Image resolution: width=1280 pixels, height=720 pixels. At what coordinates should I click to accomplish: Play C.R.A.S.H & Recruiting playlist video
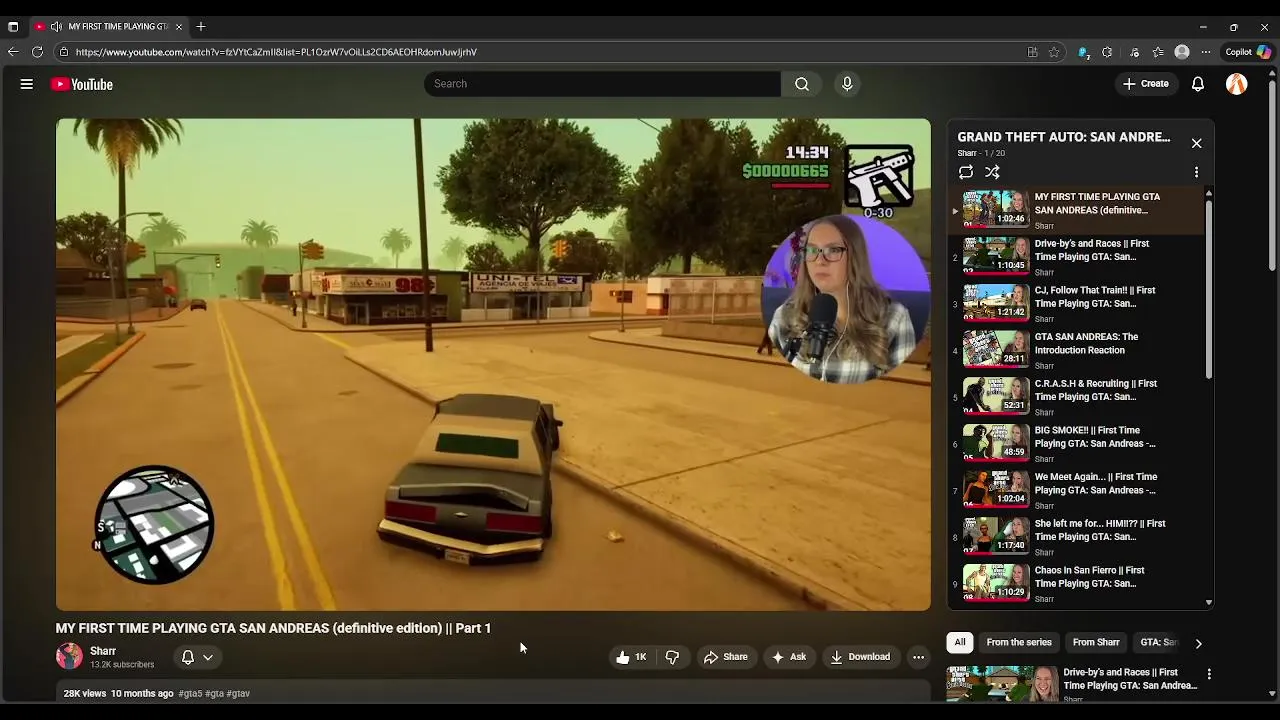[1078, 397]
